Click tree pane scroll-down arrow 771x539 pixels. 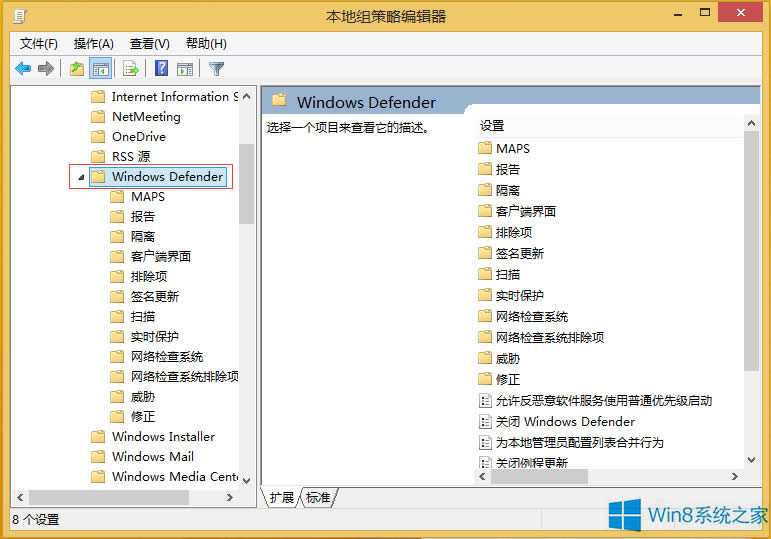247,480
